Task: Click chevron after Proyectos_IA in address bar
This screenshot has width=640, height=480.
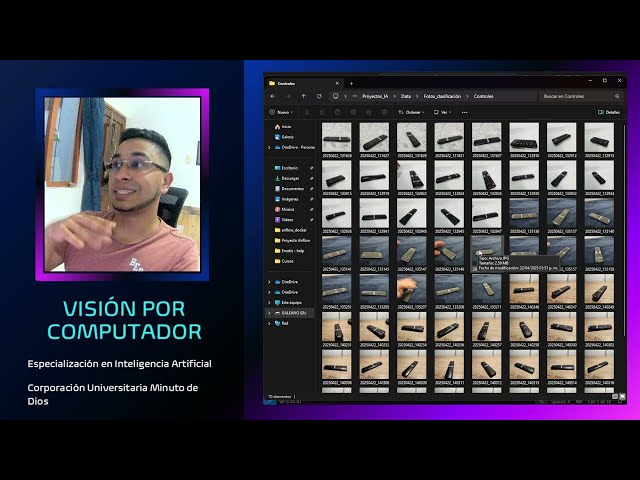Action: 395,96
